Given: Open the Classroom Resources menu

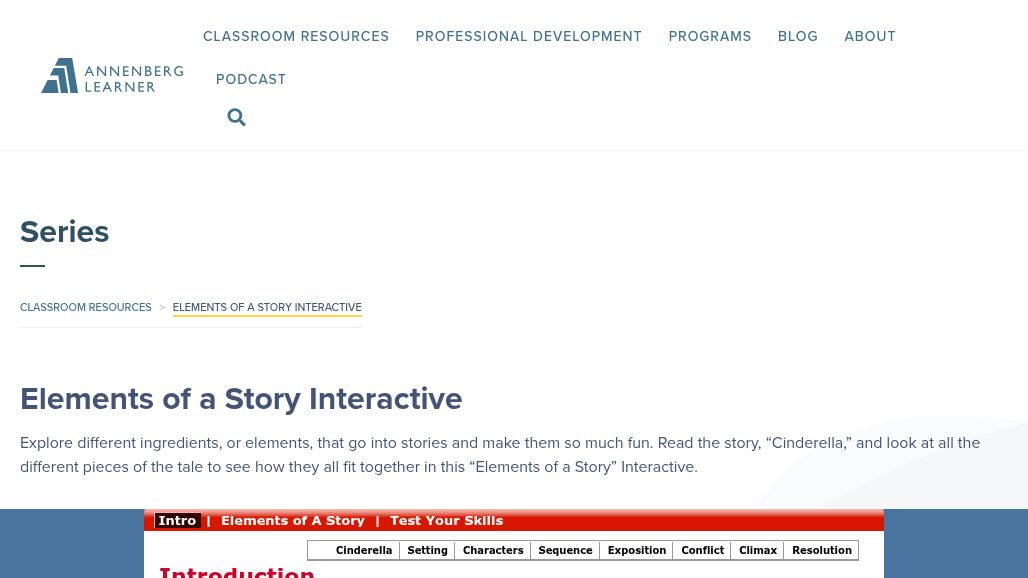Looking at the screenshot, I should [x=296, y=36].
